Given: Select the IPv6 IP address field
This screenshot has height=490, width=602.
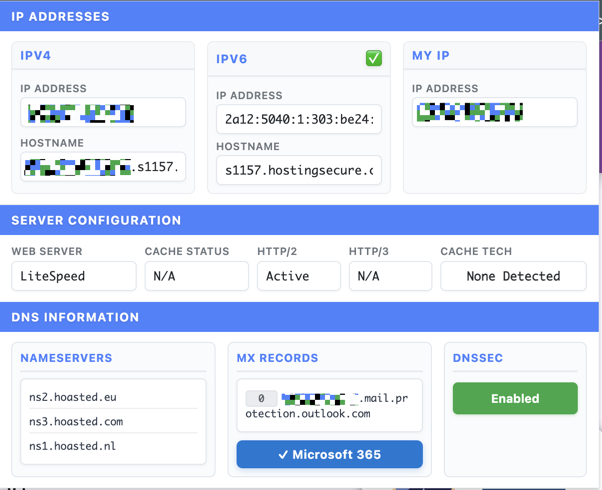Looking at the screenshot, I should 298,120.
